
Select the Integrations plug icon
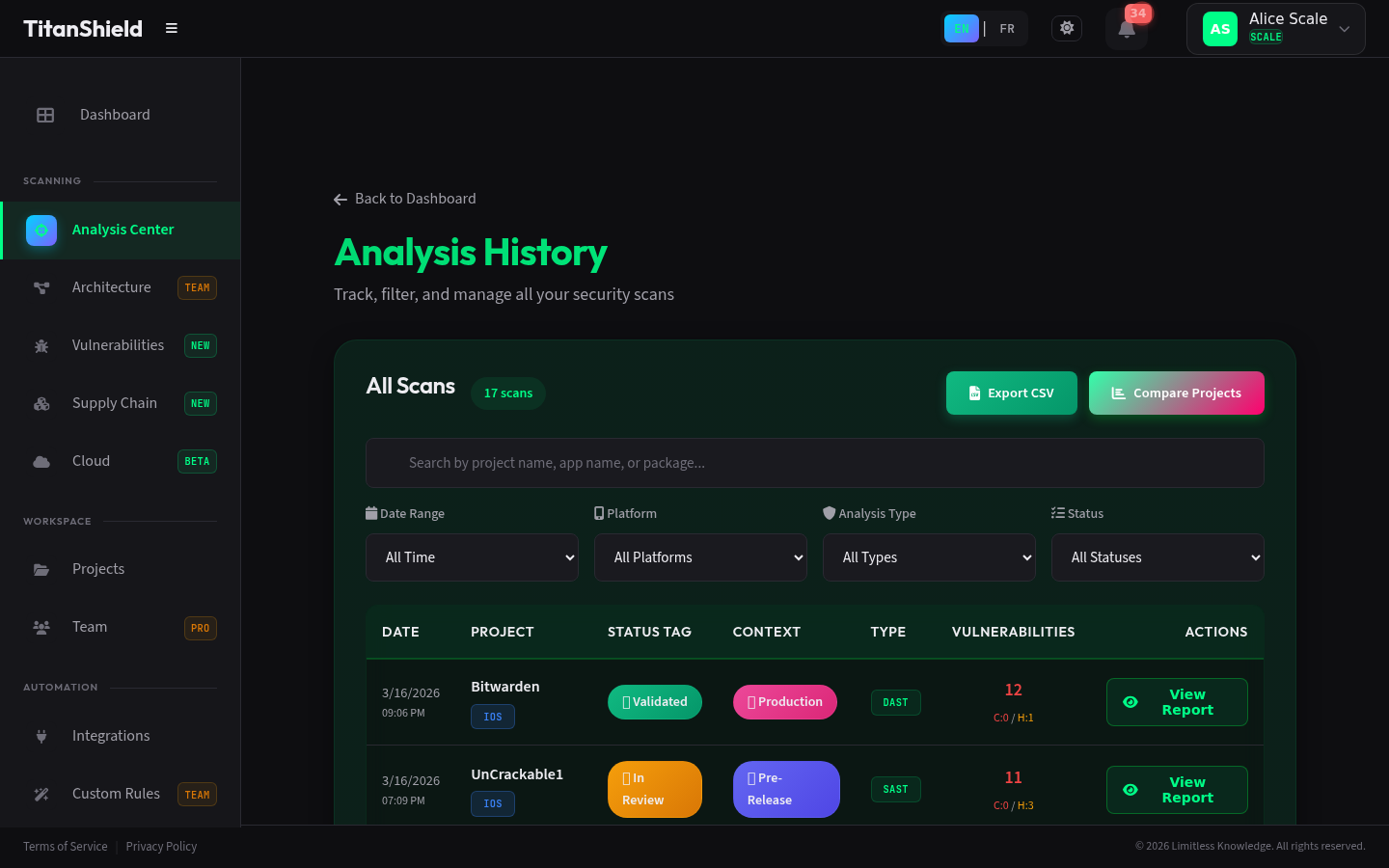(41, 735)
